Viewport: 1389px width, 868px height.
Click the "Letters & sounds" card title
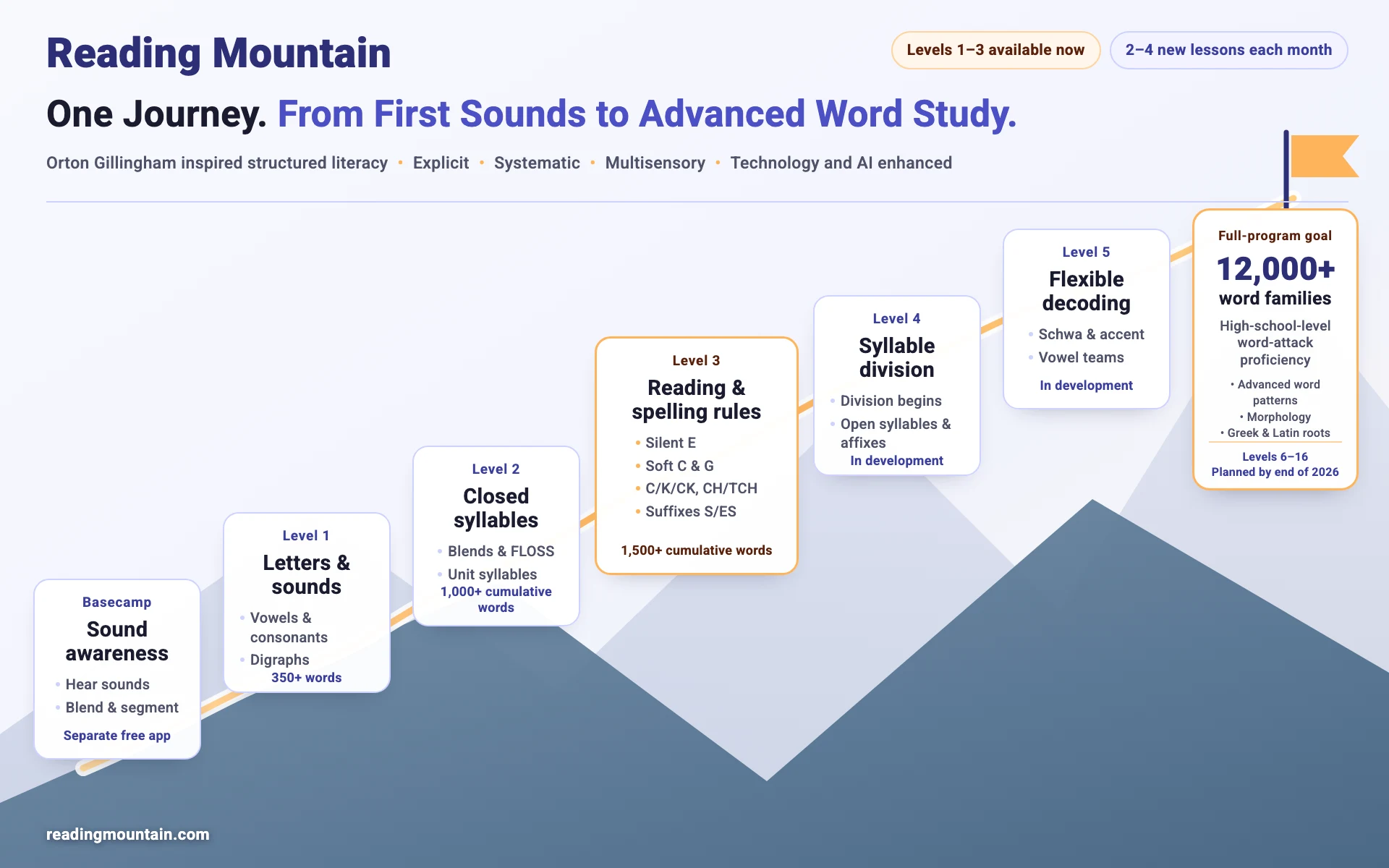coord(306,574)
